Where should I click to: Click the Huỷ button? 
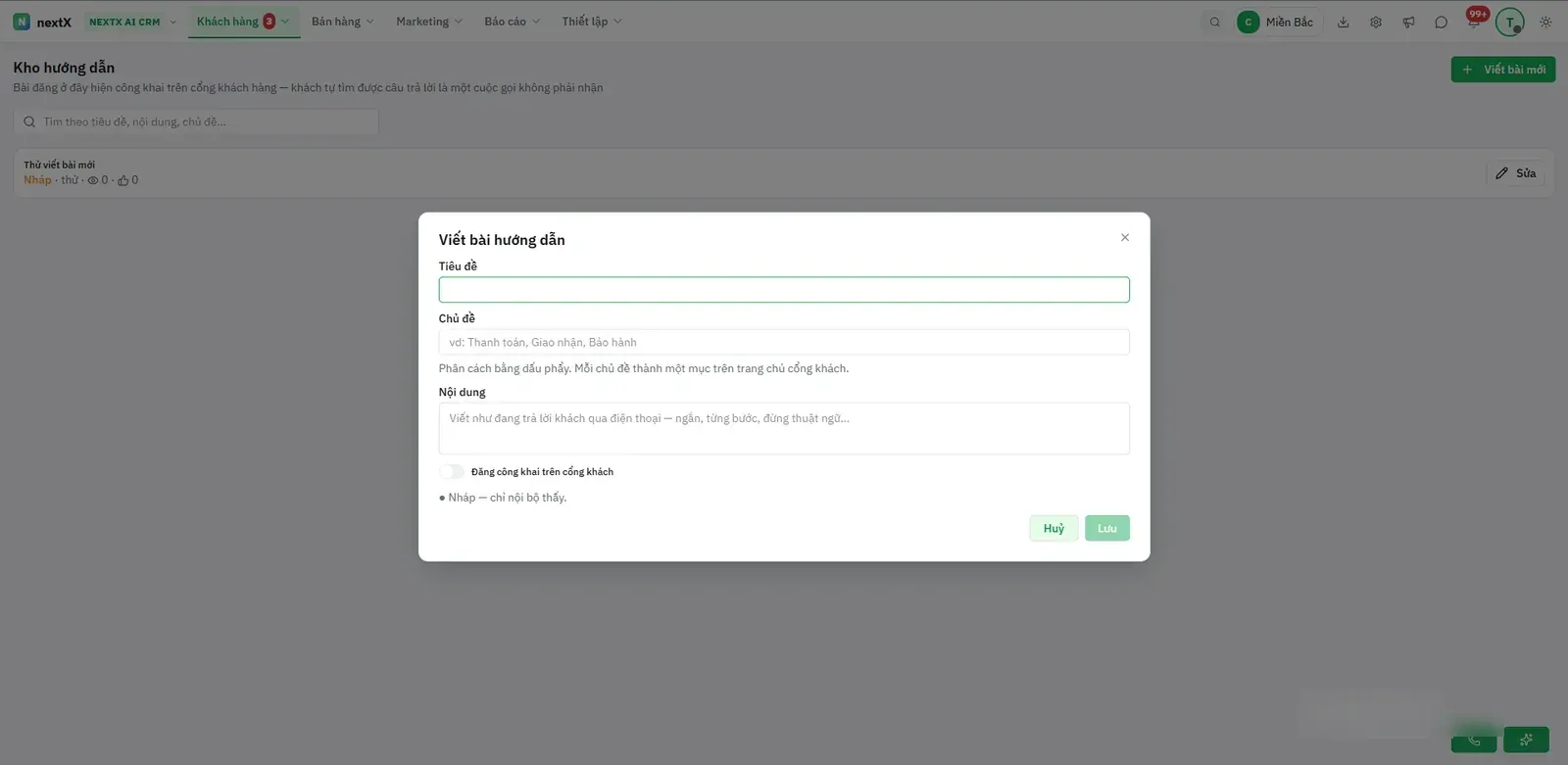tap(1053, 528)
